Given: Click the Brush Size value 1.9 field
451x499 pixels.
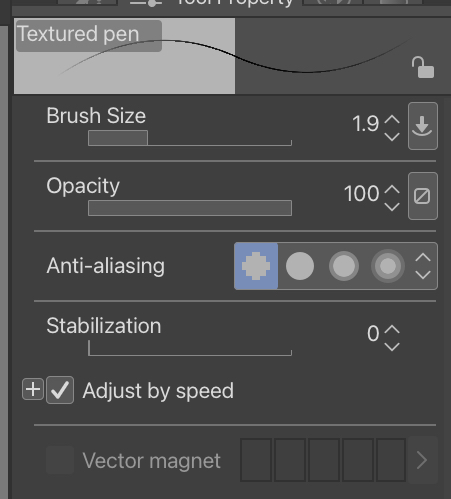Looking at the screenshot, I should coord(366,124).
